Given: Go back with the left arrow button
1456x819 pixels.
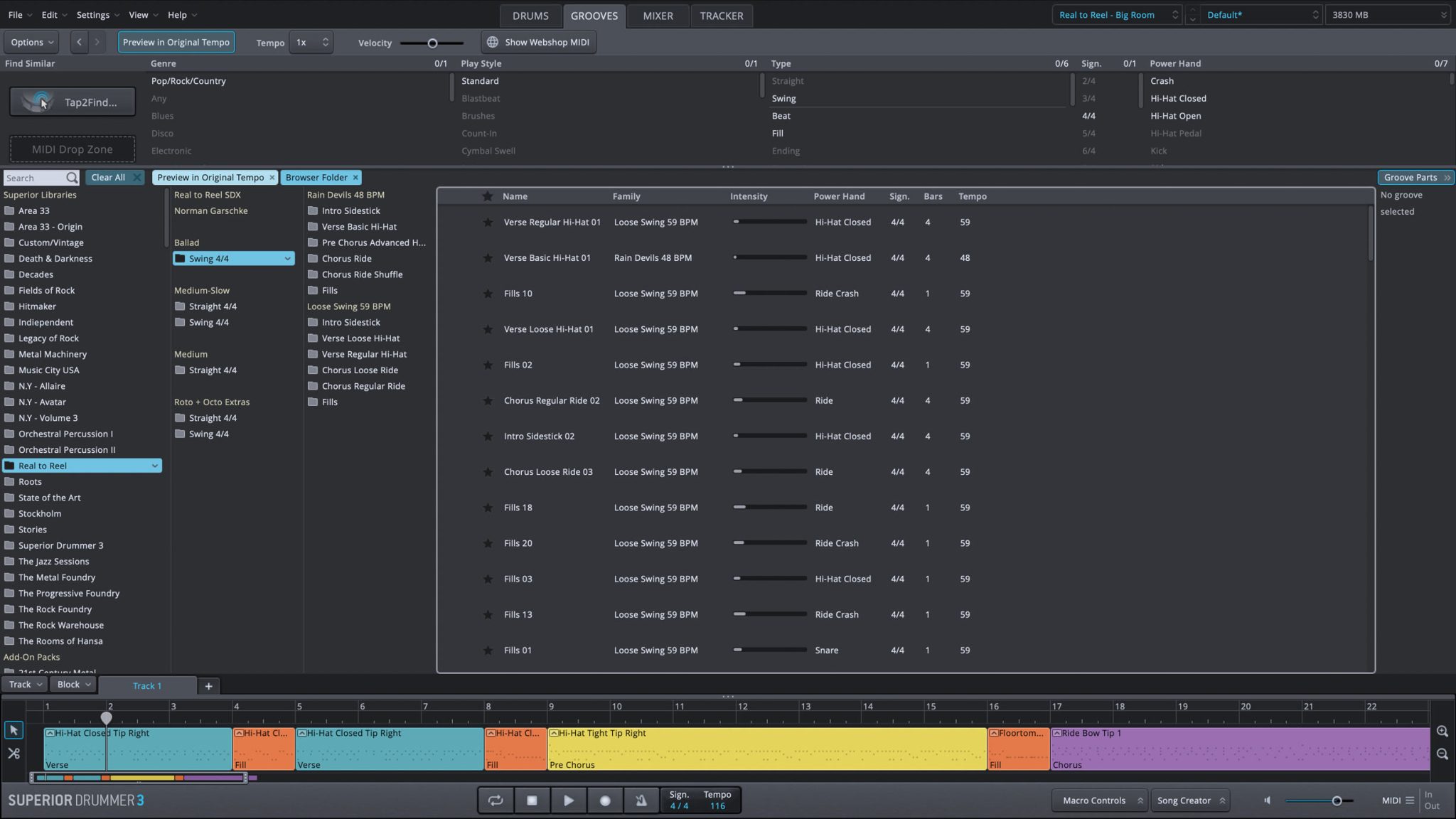Looking at the screenshot, I should pyautogui.click(x=79, y=43).
